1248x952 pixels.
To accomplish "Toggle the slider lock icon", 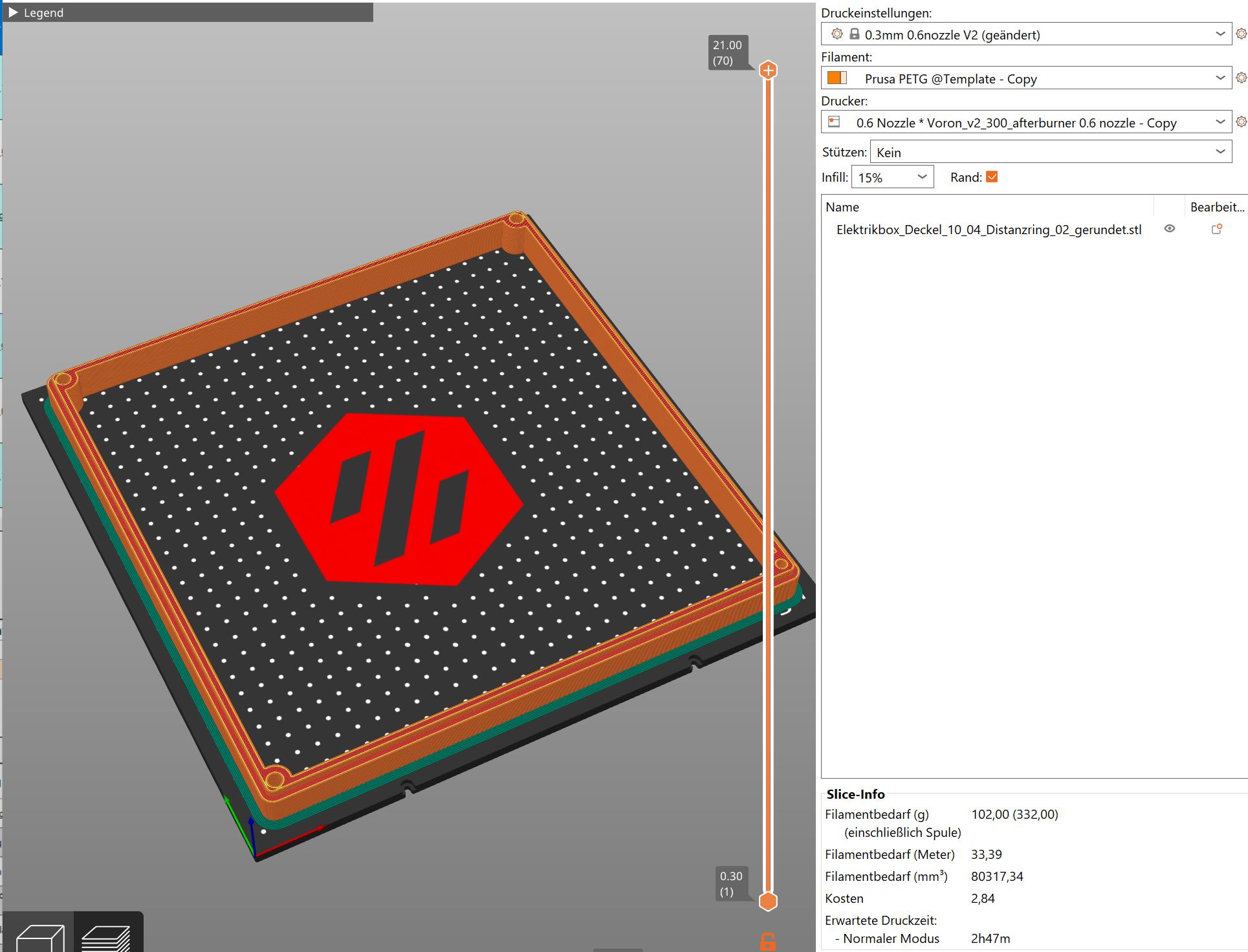I will (x=767, y=942).
